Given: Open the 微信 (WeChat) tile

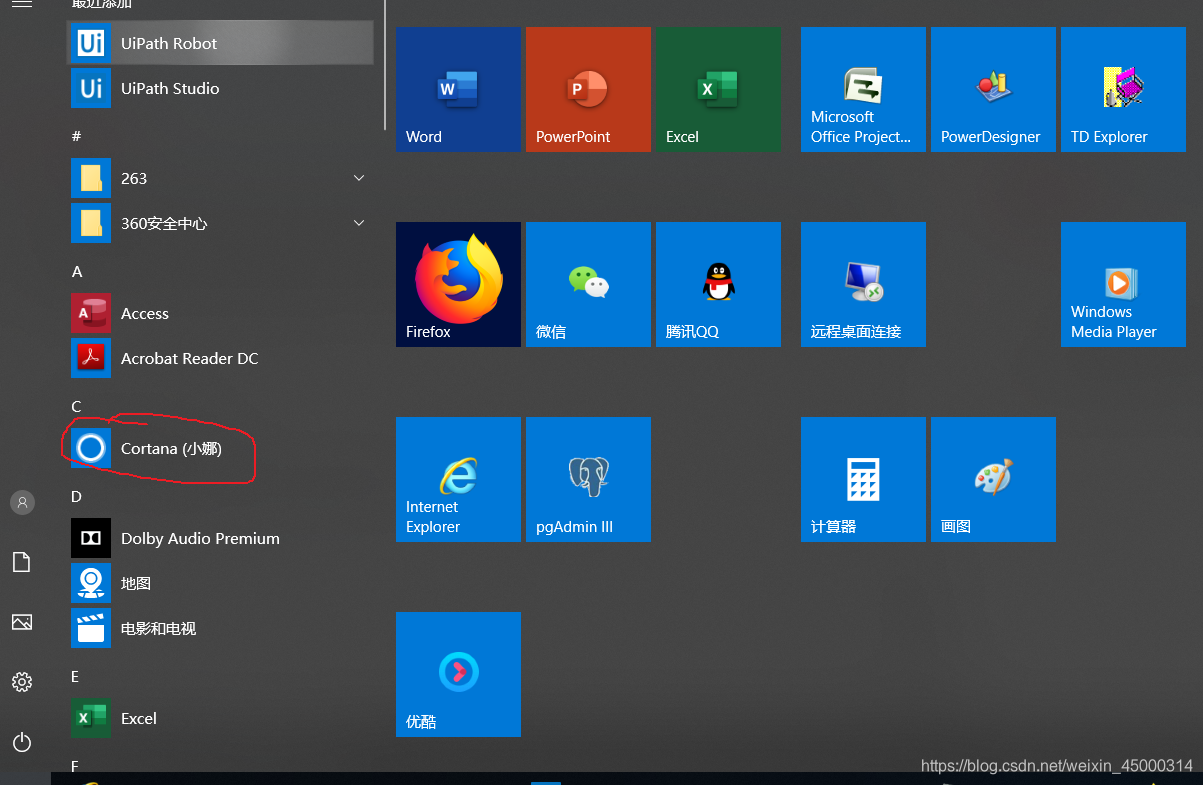Looking at the screenshot, I should click(588, 284).
